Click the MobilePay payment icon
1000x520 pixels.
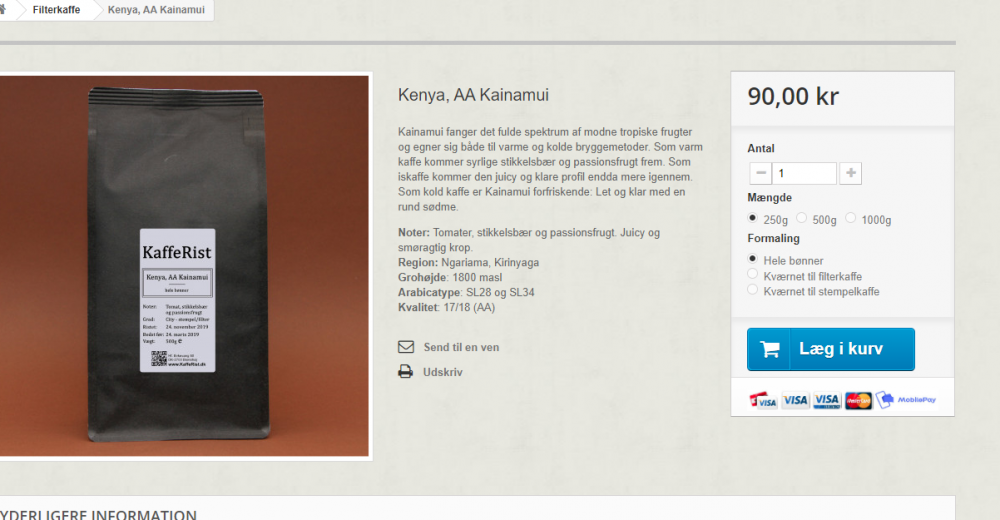click(x=906, y=399)
